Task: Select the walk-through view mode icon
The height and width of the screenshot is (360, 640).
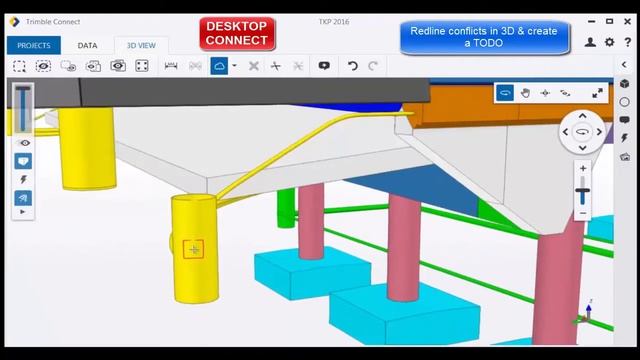Action: 565,93
